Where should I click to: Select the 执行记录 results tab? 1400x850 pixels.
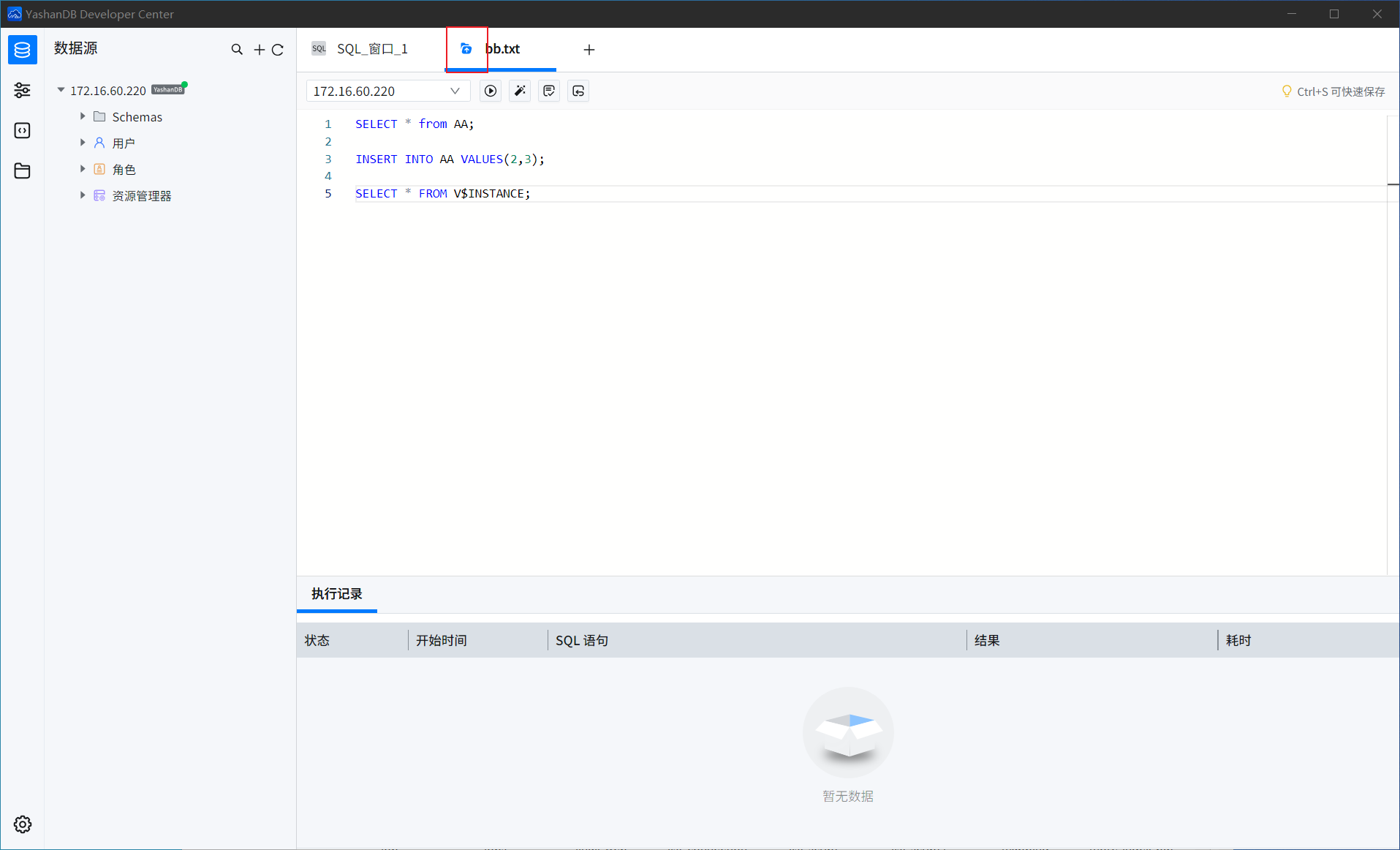pyautogui.click(x=336, y=594)
